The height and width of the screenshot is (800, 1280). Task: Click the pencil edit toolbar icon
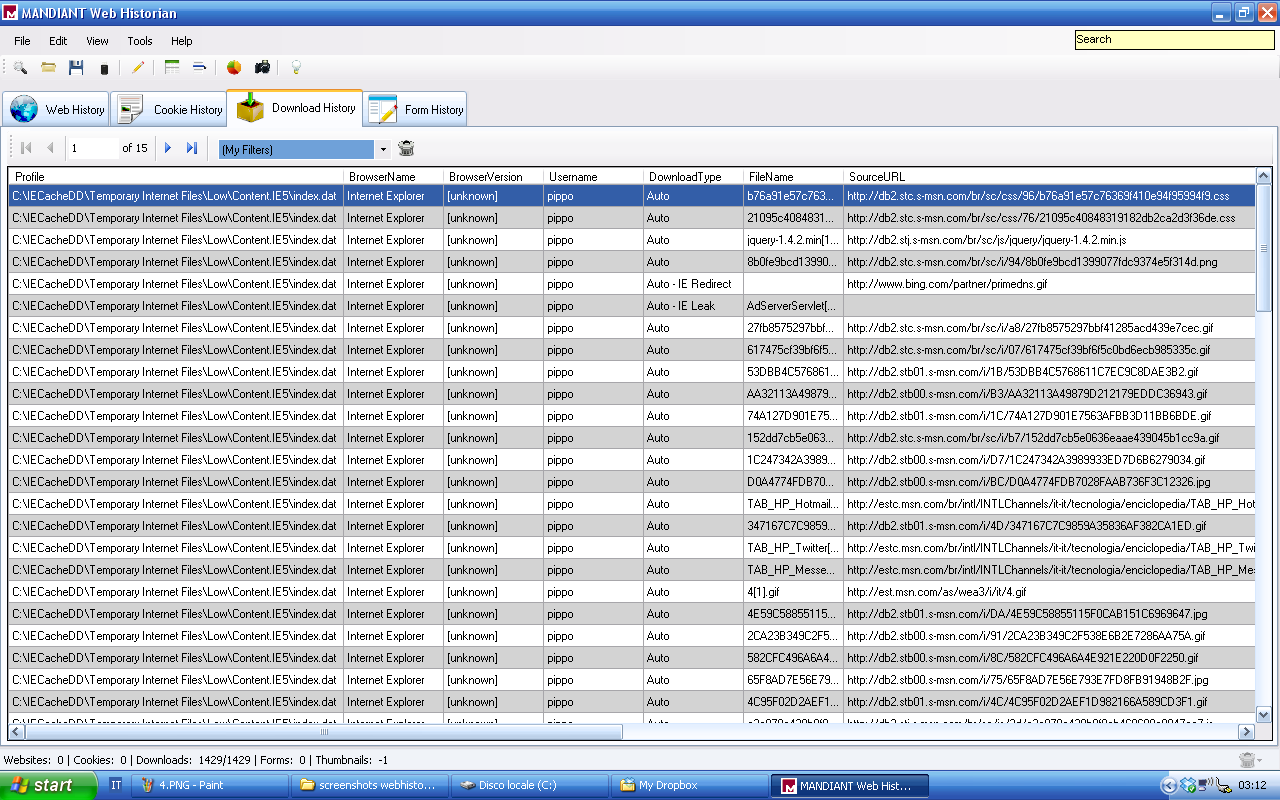[x=138, y=68]
